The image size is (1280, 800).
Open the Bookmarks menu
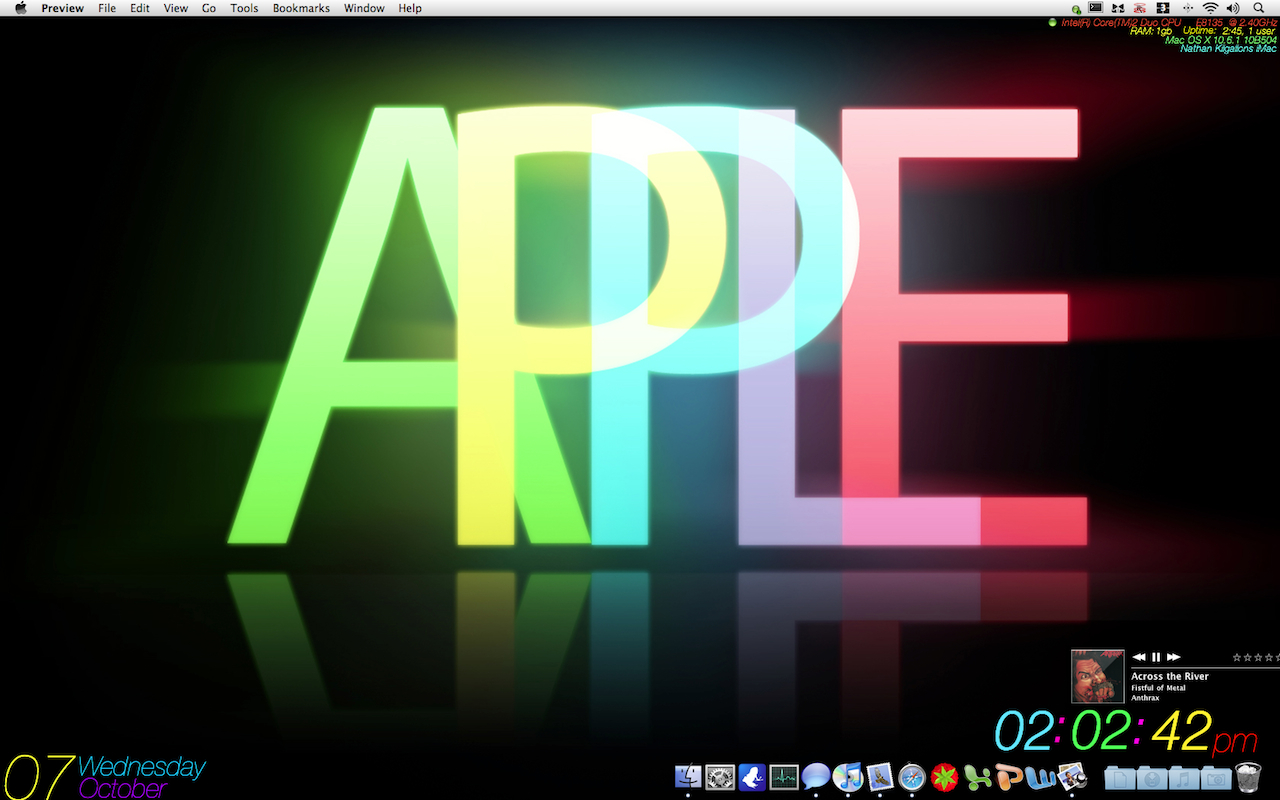(301, 8)
